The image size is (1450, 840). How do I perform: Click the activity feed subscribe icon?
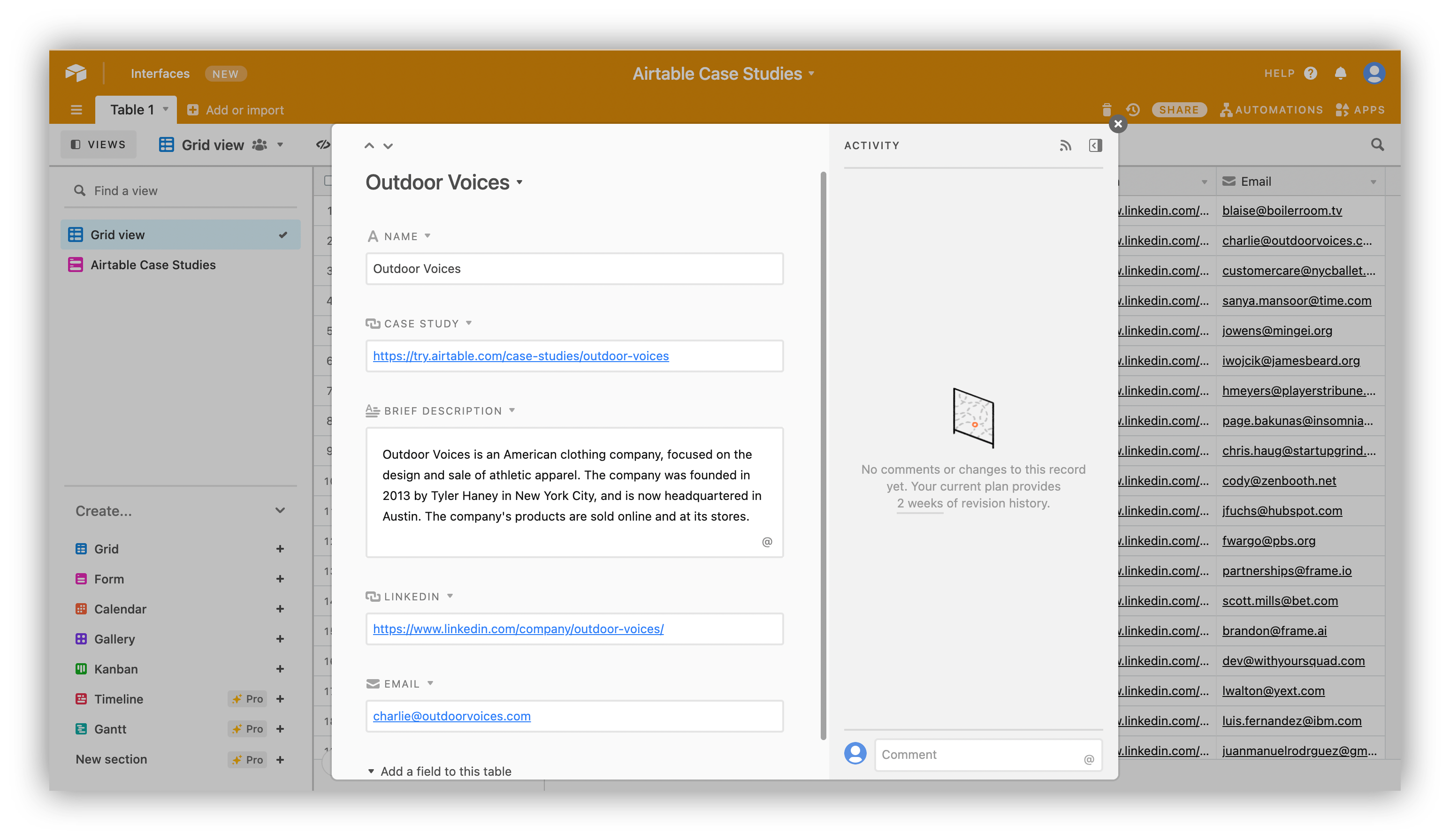click(1065, 145)
